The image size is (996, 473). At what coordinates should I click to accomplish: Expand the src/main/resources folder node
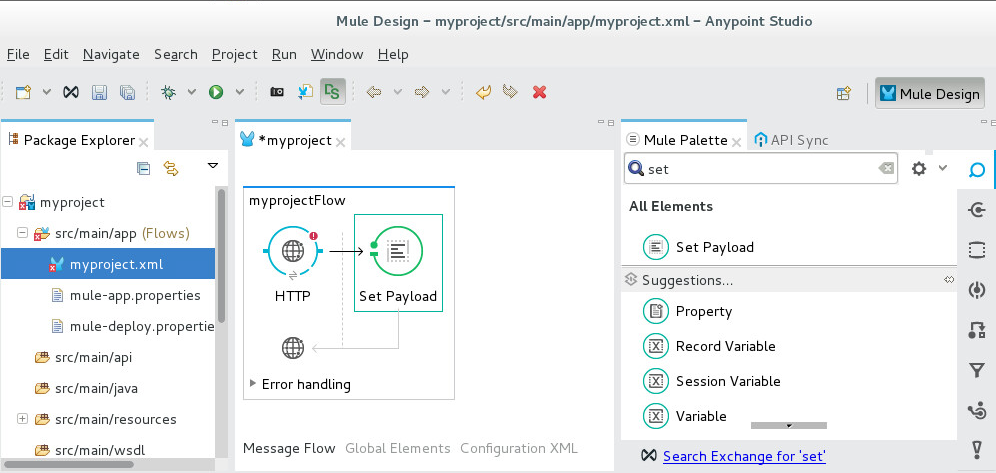click(x=22, y=419)
